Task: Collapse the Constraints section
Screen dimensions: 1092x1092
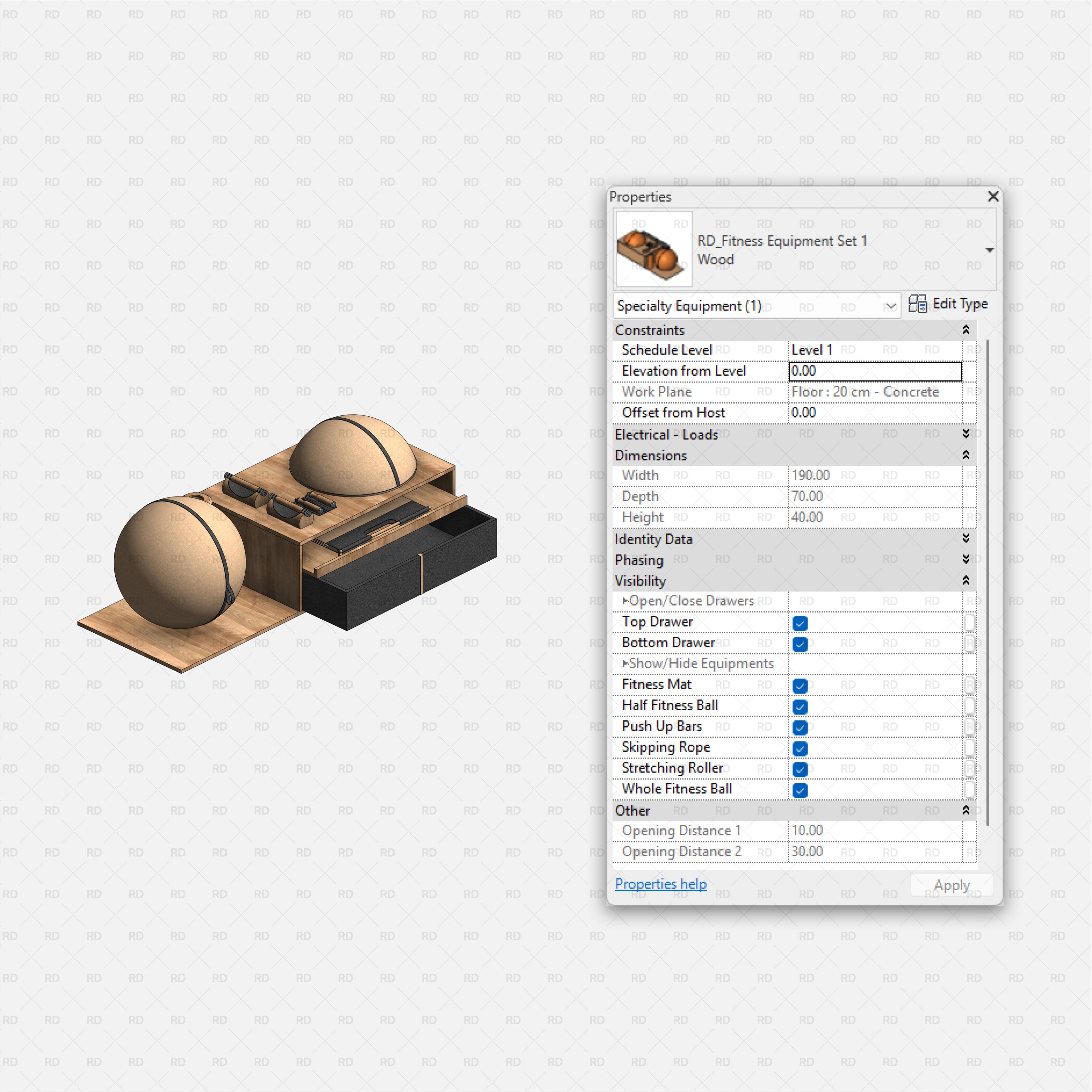Action: 966,330
